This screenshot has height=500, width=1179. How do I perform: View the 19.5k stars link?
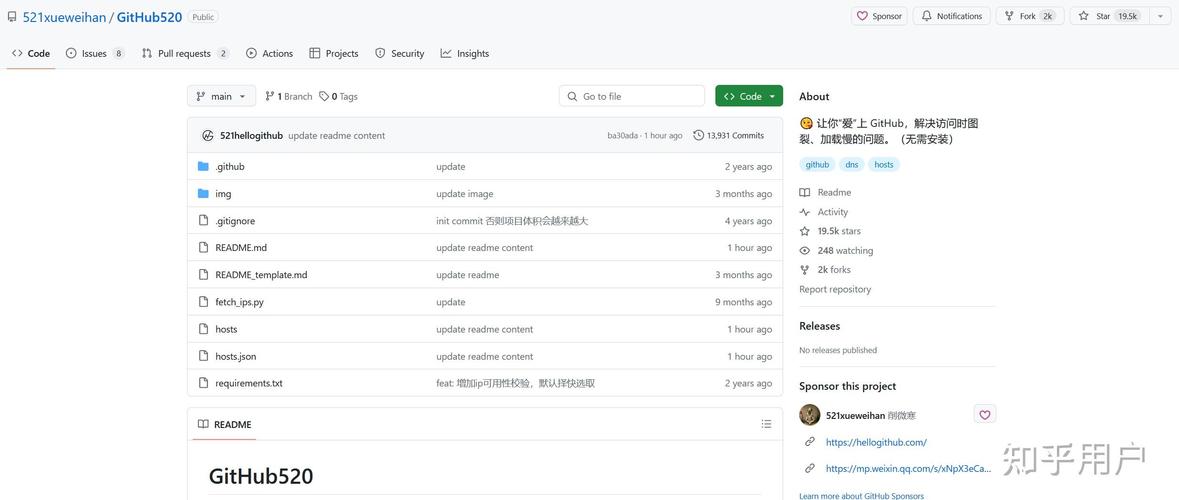pos(830,232)
